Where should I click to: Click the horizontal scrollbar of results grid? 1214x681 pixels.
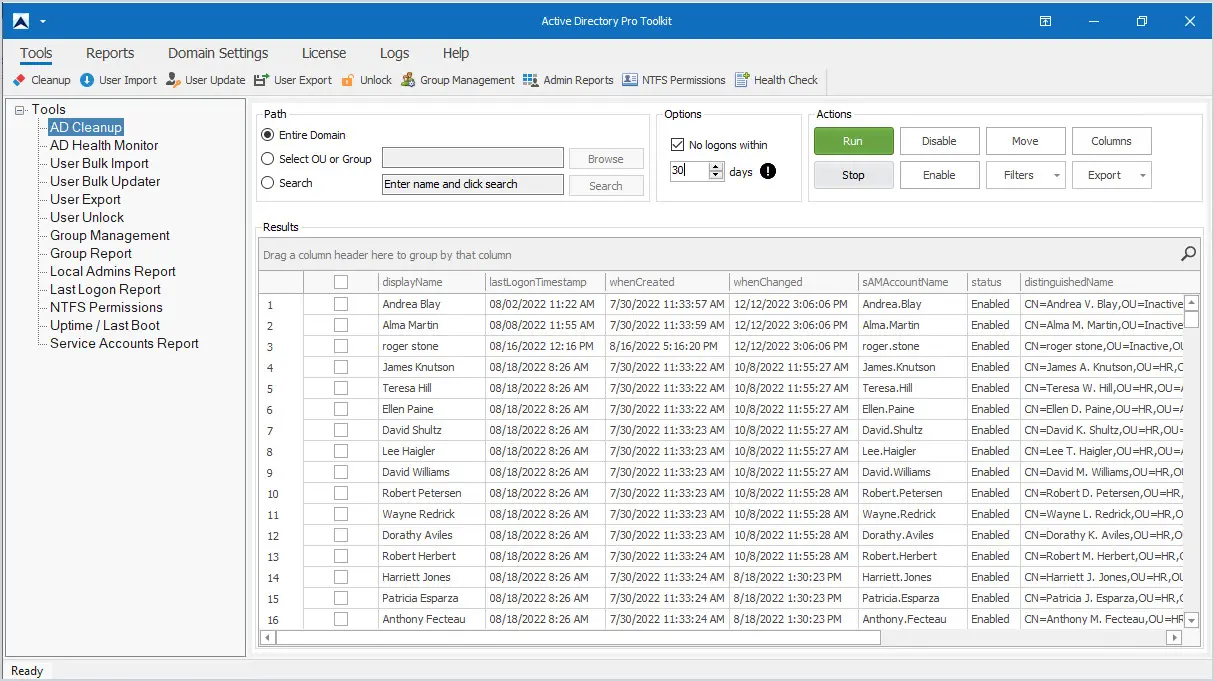(x=578, y=637)
